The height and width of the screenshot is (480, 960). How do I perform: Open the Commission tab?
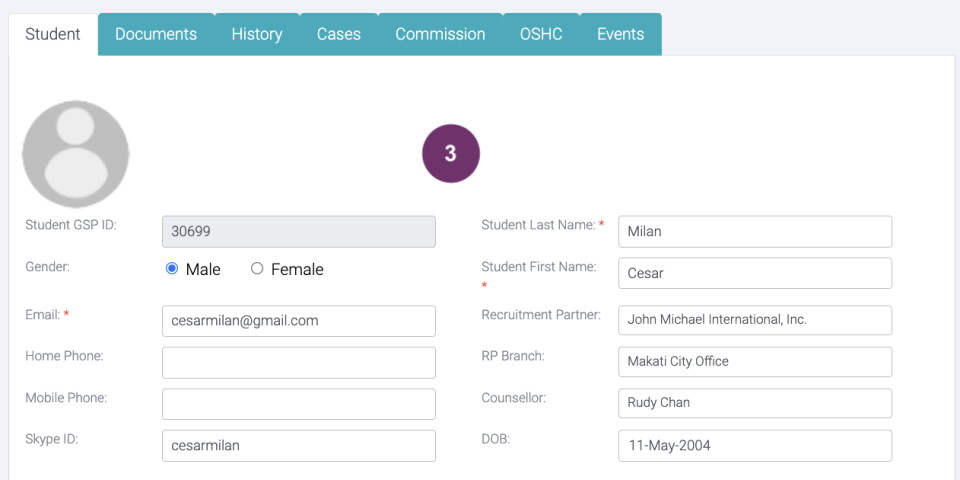point(440,34)
